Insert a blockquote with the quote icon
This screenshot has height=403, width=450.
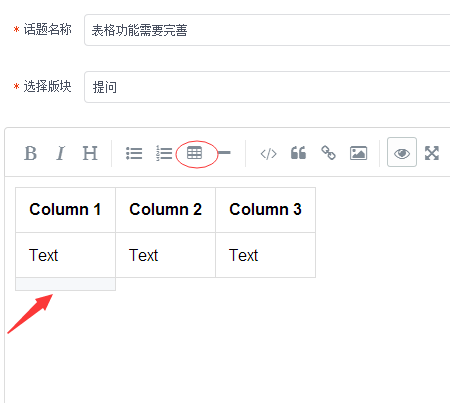pyautogui.click(x=298, y=153)
